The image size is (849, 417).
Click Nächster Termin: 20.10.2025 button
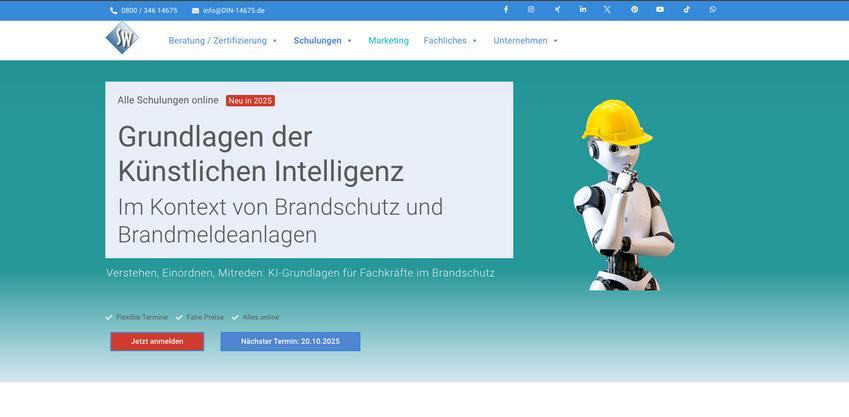[x=290, y=342]
